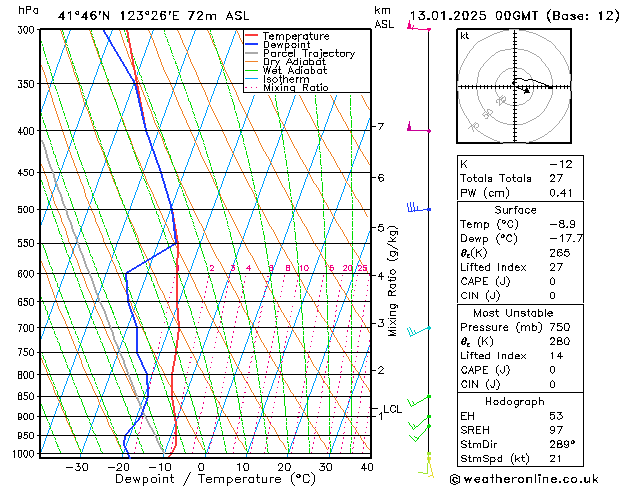The height and width of the screenshot is (486, 629).
Task: Select the Dry Adiabat legend entry
Action: click(285, 62)
